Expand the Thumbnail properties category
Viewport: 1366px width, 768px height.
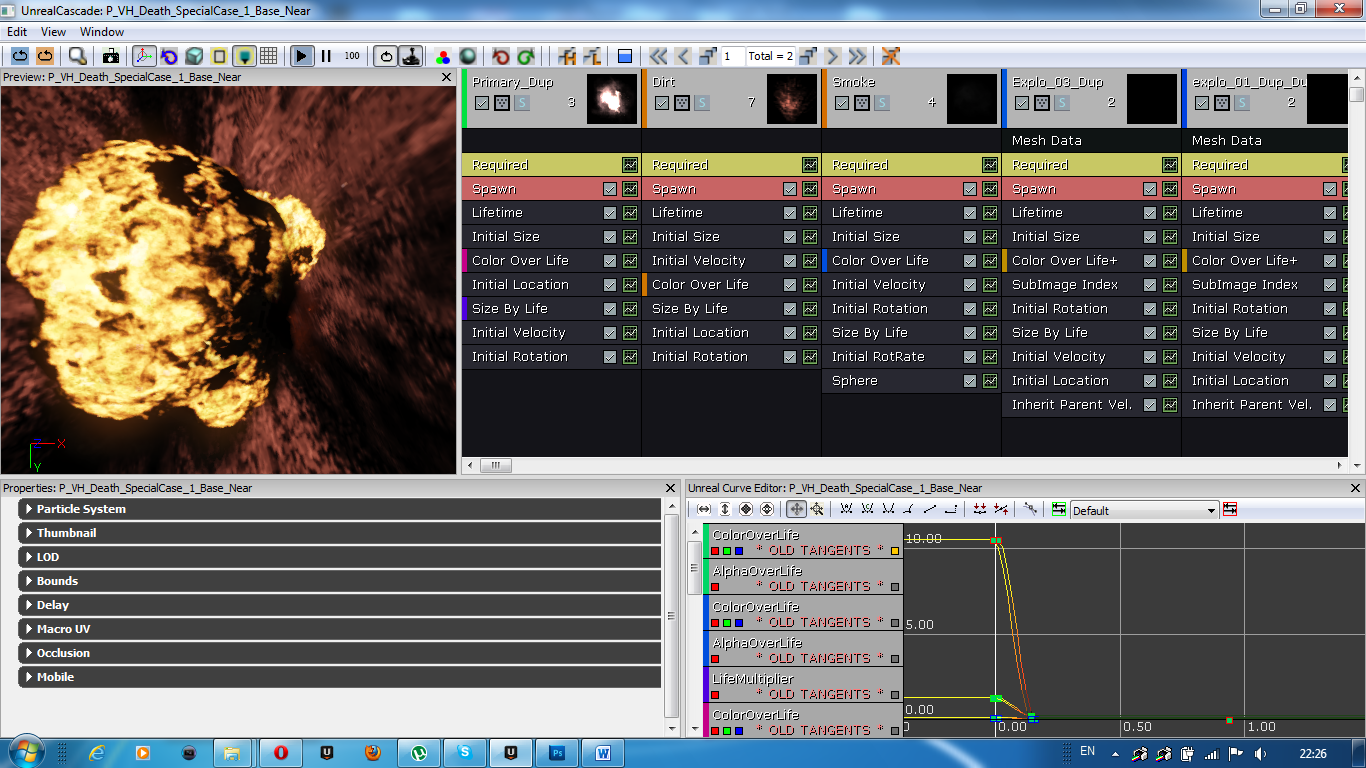(340, 533)
